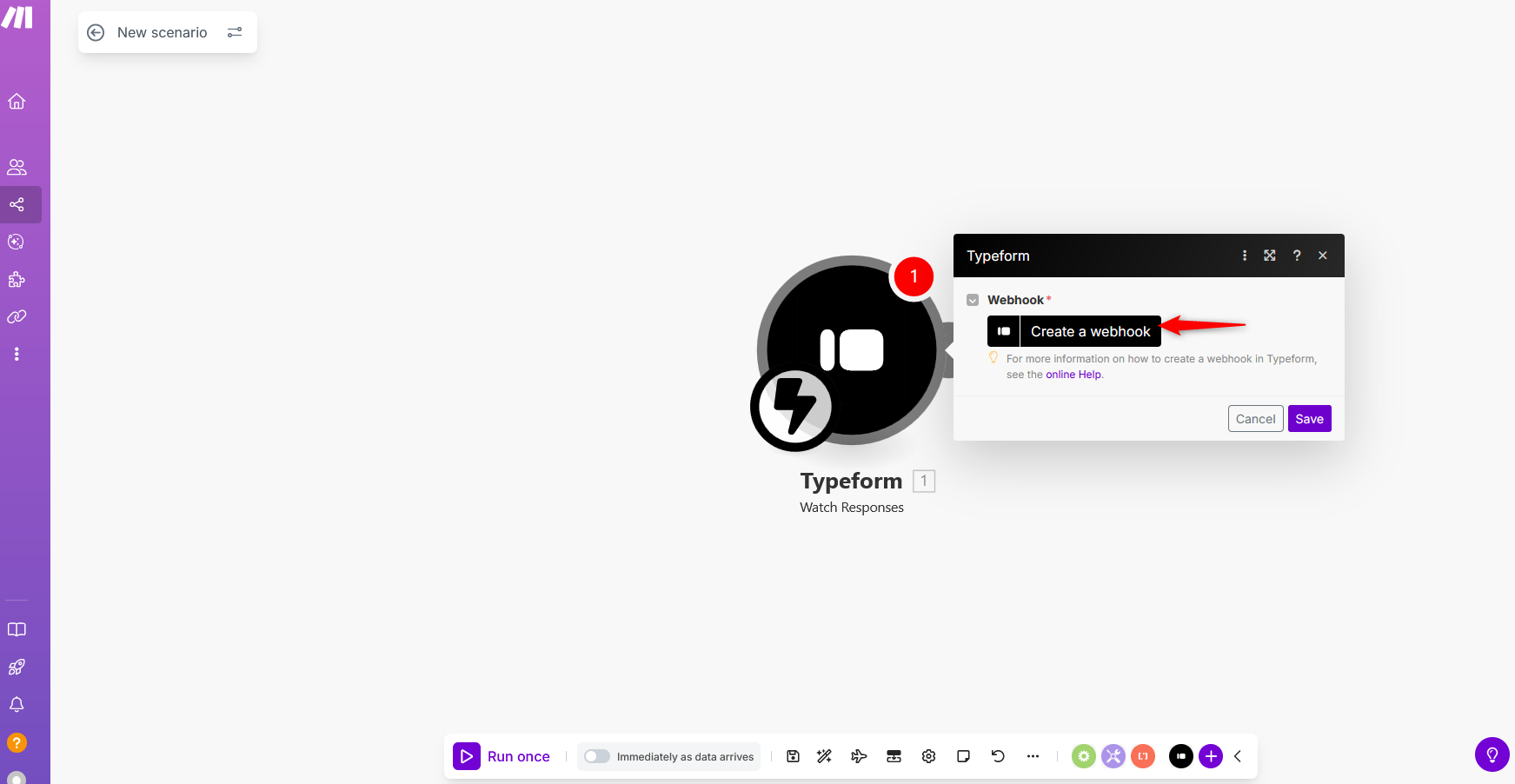Image resolution: width=1515 pixels, height=784 pixels.
Task: Collapse the favorites bar with the left chevron
Action: click(1238, 756)
